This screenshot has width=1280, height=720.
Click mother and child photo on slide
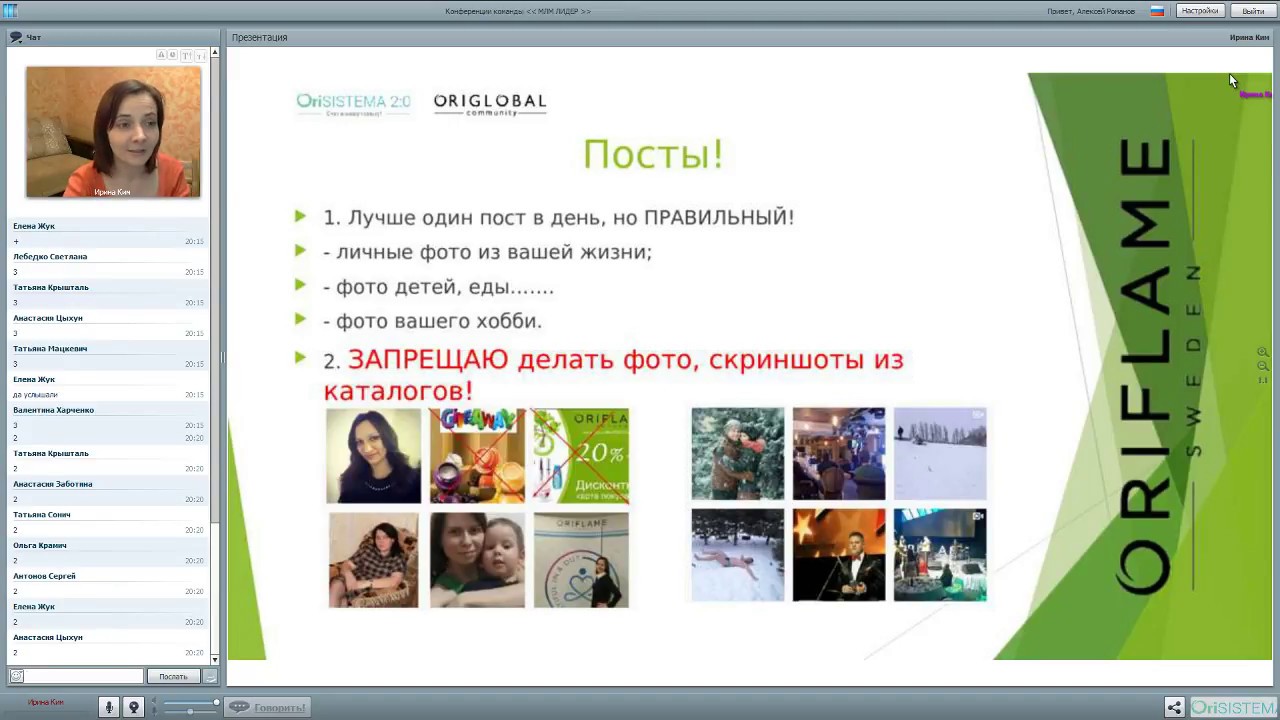click(477, 560)
